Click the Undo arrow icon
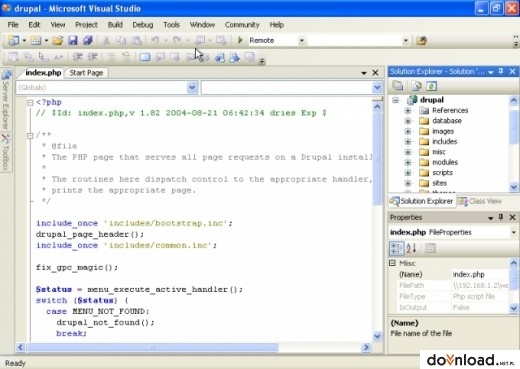The width and height of the screenshot is (520, 369). pos(155,40)
